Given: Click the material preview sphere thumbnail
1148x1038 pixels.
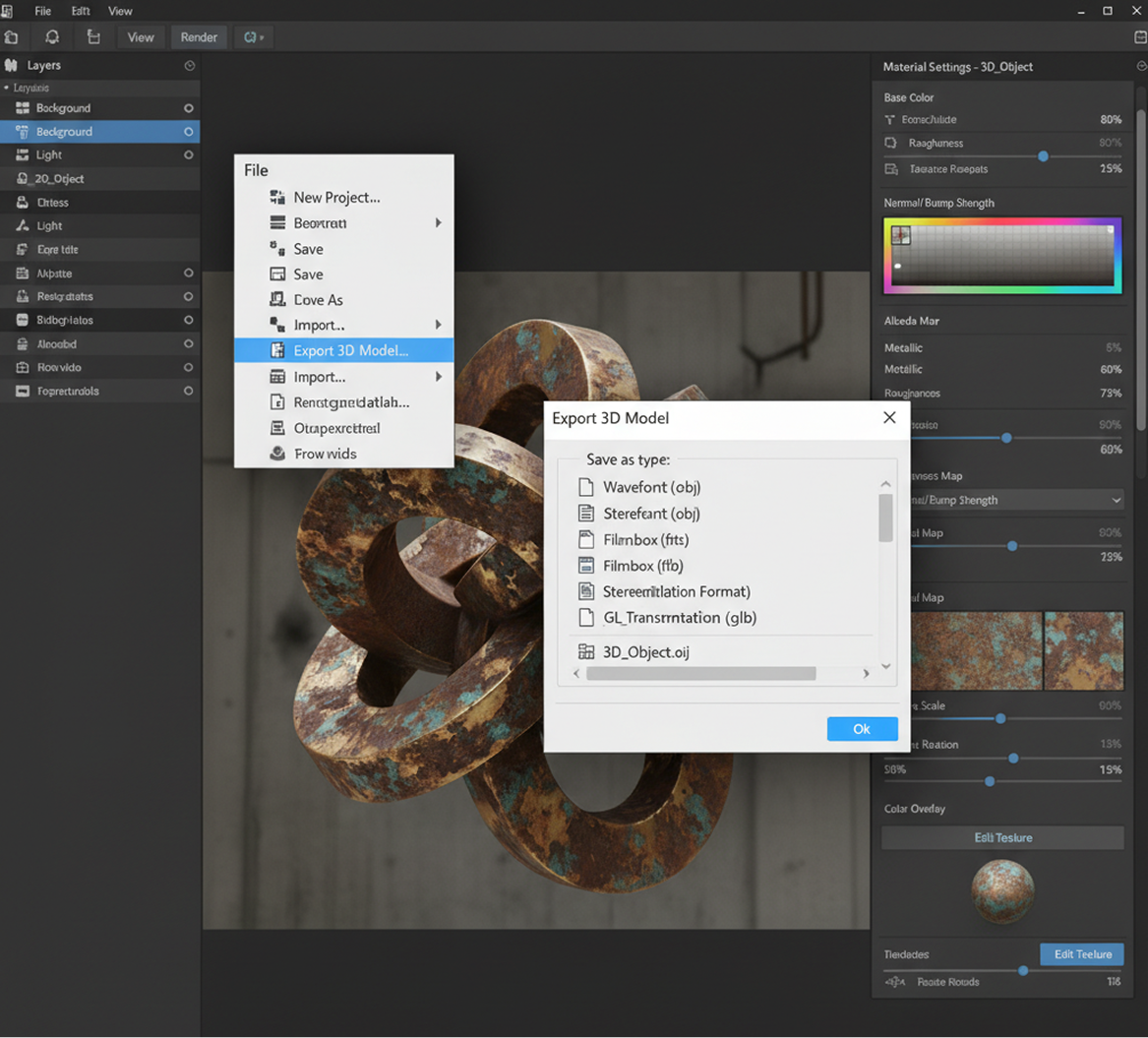Looking at the screenshot, I should 1002,891.
